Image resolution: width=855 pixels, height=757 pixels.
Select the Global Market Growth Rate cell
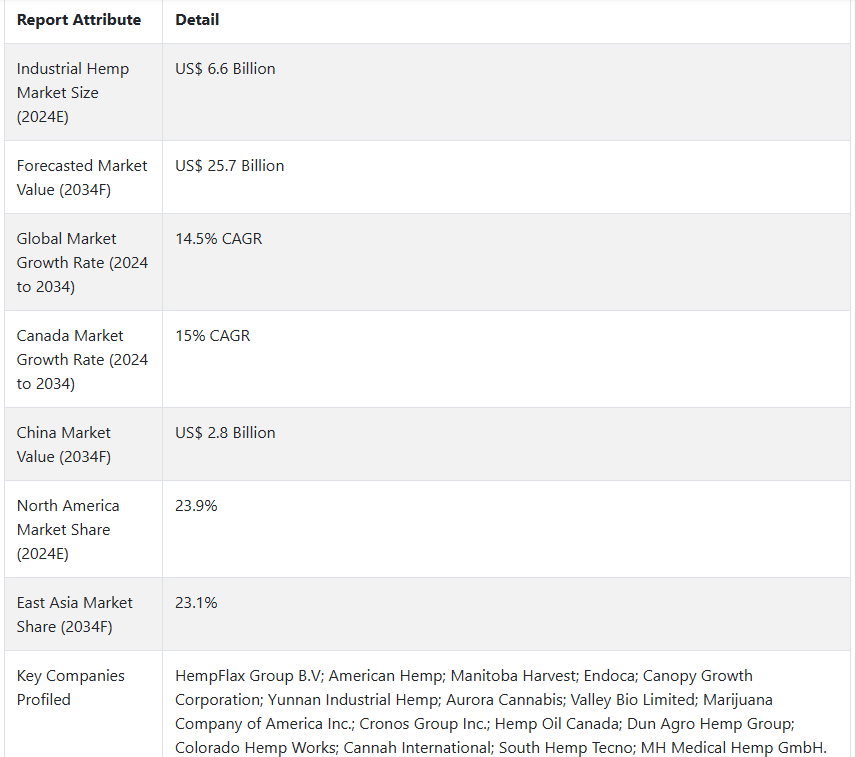point(82,262)
